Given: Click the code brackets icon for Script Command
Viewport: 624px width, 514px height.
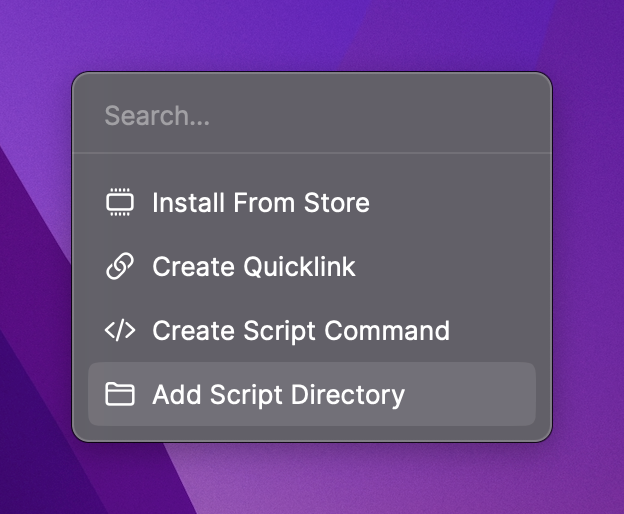Looking at the screenshot, I should [x=120, y=330].
